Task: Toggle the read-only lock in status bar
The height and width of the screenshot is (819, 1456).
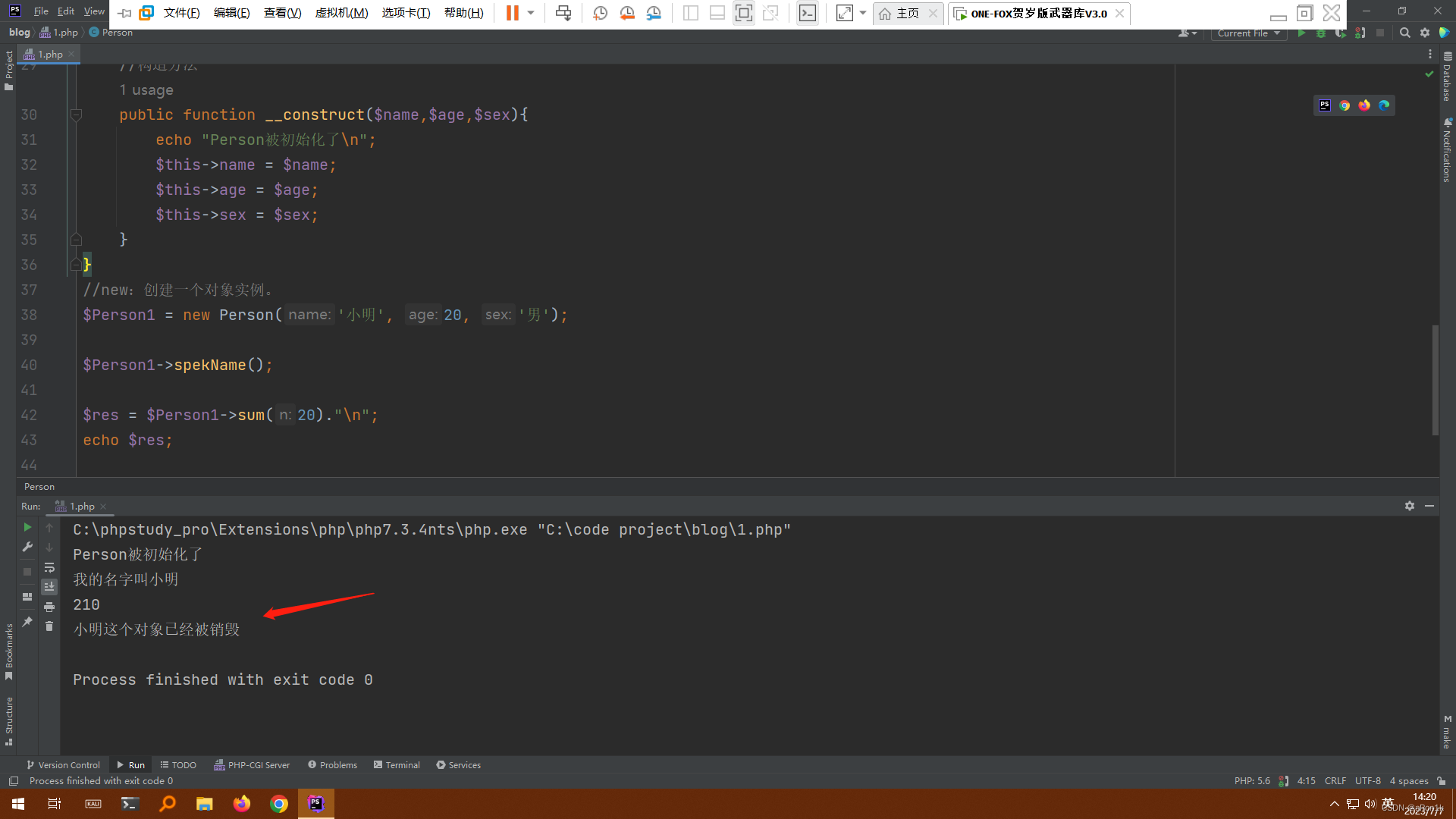Action: click(x=1441, y=781)
